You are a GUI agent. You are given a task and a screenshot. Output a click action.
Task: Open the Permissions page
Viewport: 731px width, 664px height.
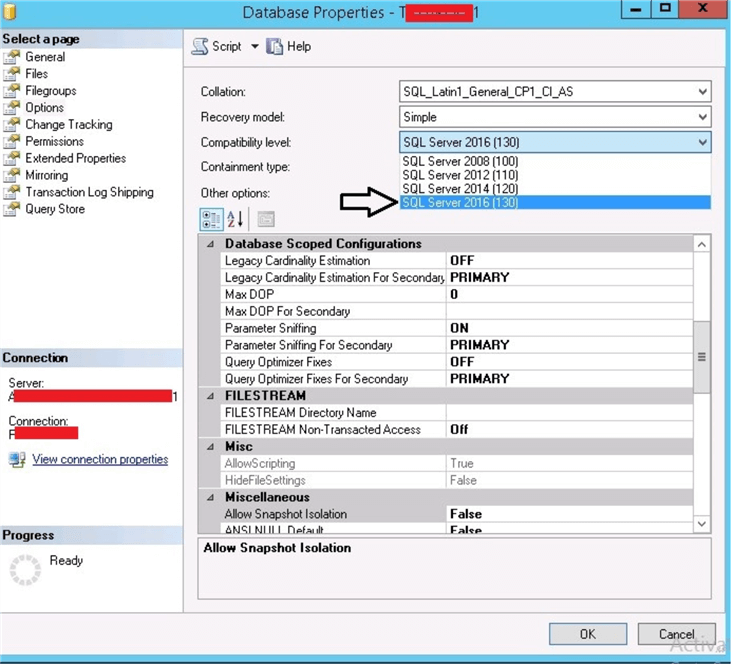[54, 142]
